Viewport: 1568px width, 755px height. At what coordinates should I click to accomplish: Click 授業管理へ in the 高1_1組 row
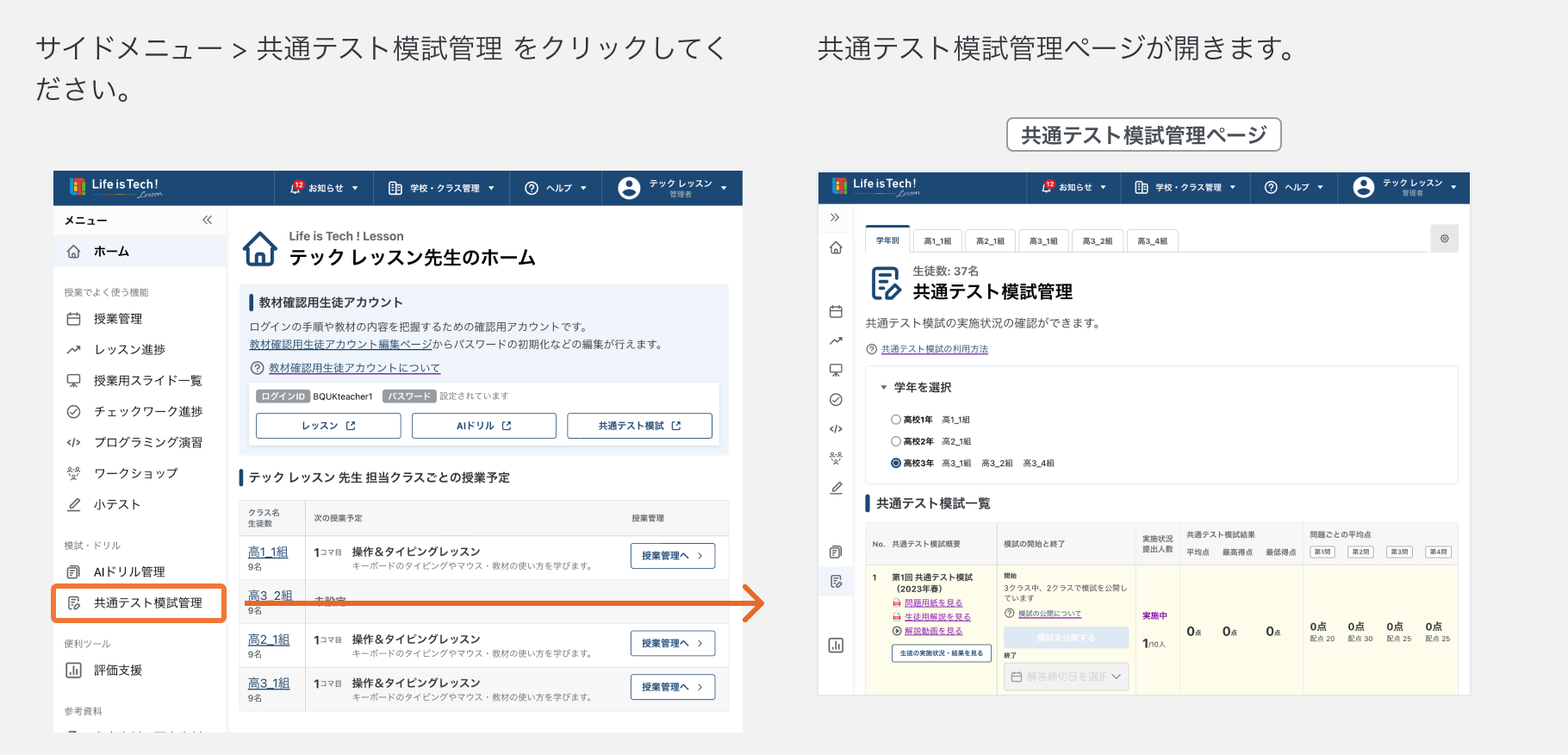pyautogui.click(x=673, y=556)
